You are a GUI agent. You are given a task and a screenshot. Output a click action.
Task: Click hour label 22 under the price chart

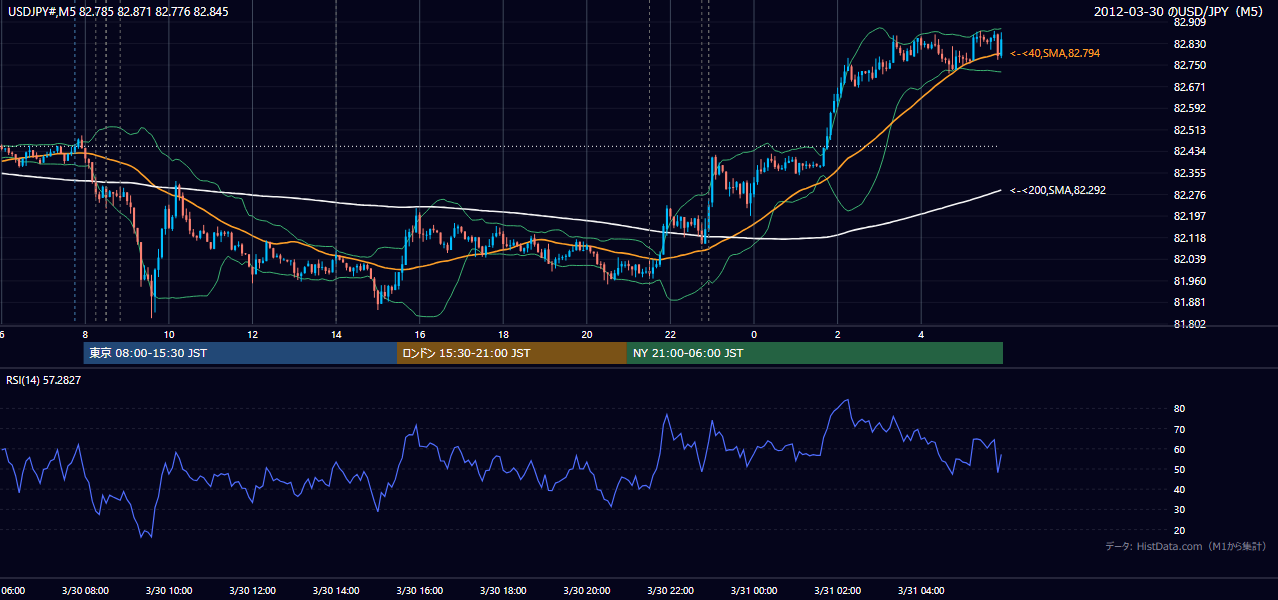[671, 335]
